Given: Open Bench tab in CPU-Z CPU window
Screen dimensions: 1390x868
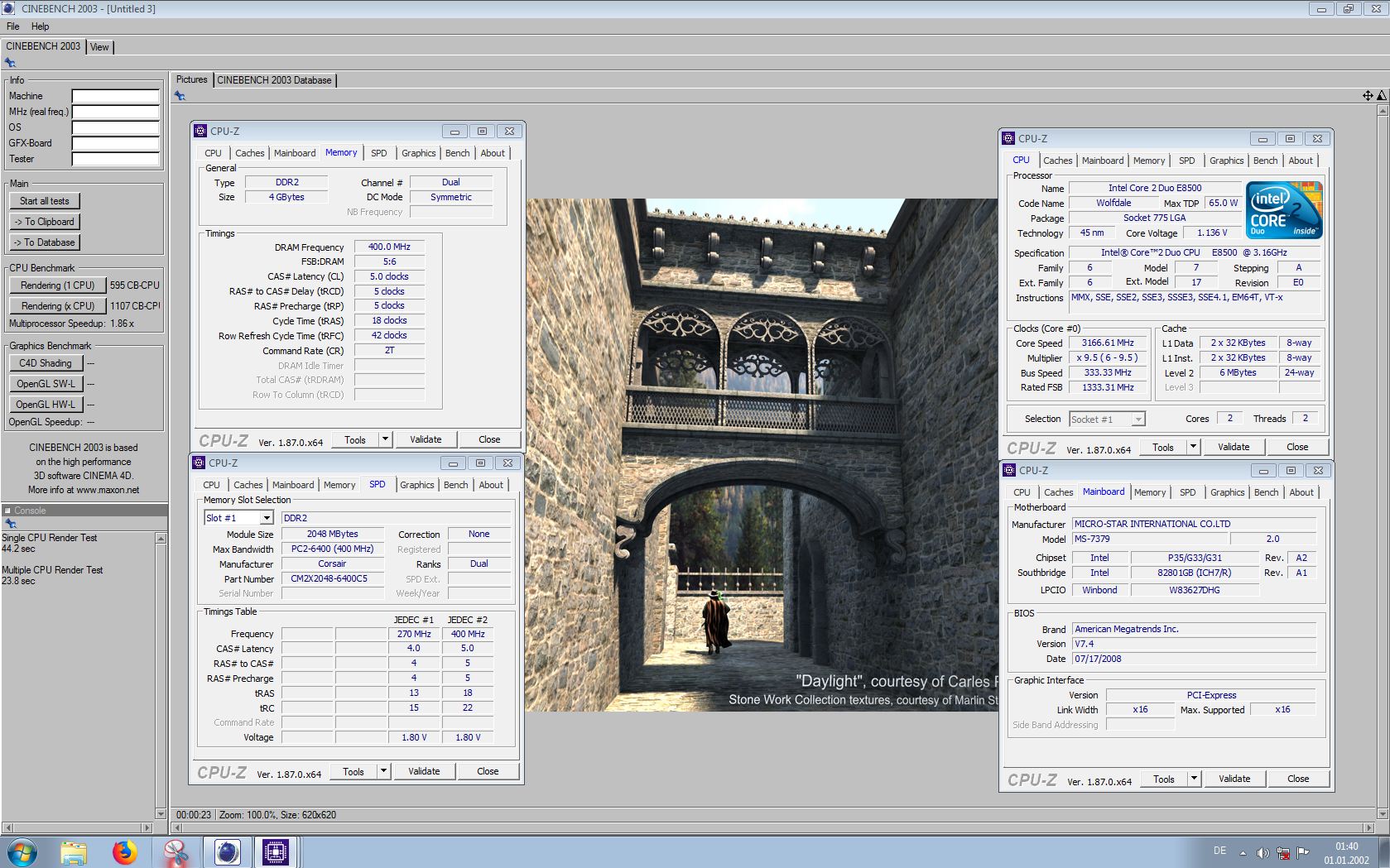Looking at the screenshot, I should tap(1265, 161).
